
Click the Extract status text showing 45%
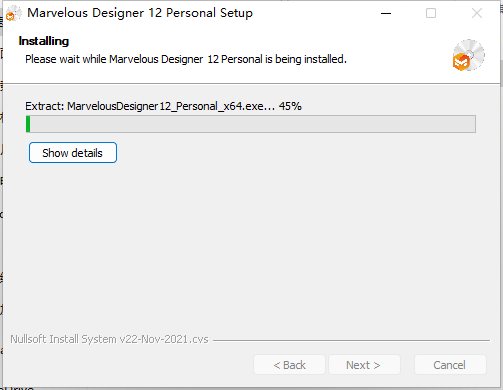[x=163, y=106]
